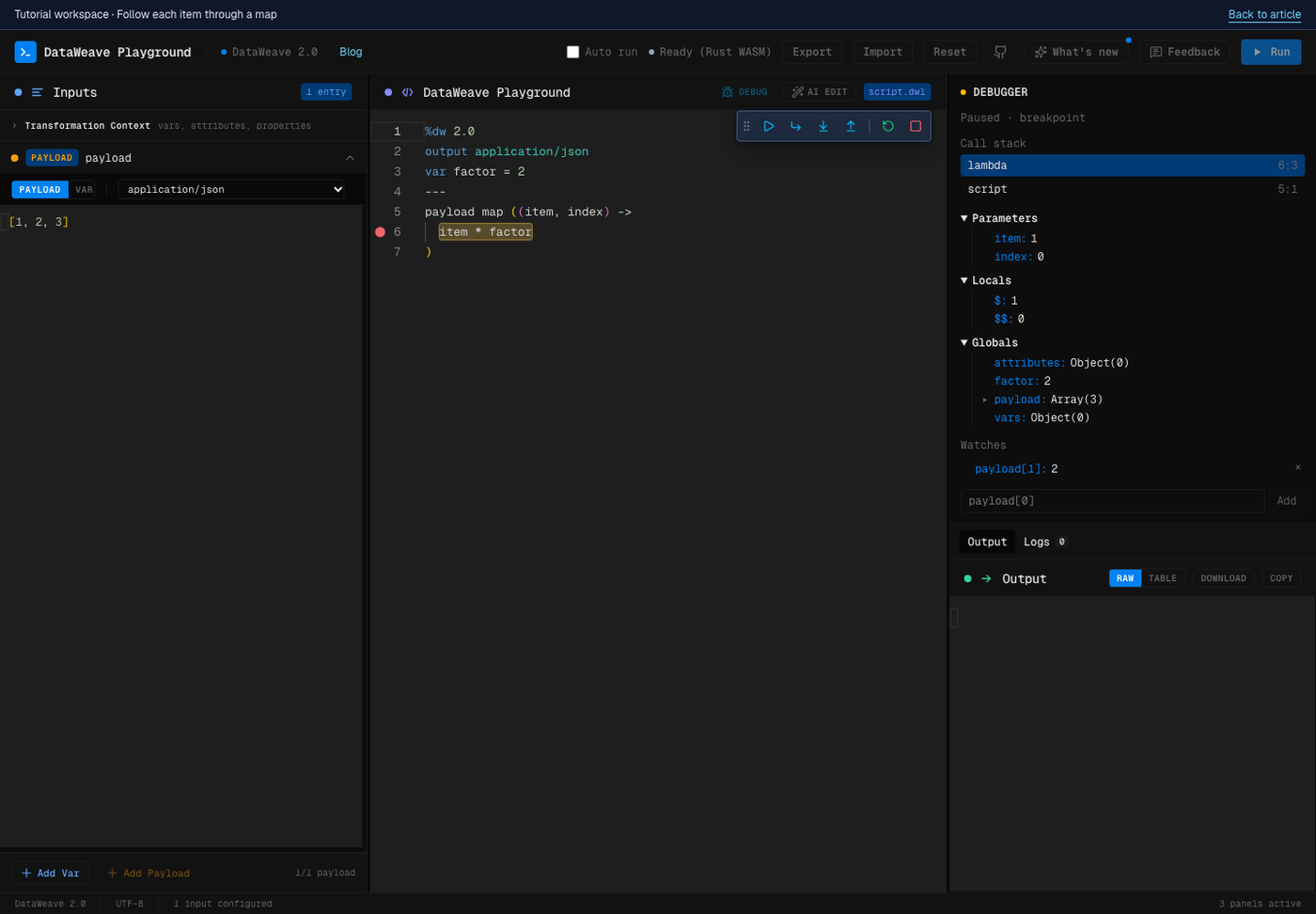Open the GitHub icon in the header
Screen dimensions: 1316x914
(x=1000, y=52)
